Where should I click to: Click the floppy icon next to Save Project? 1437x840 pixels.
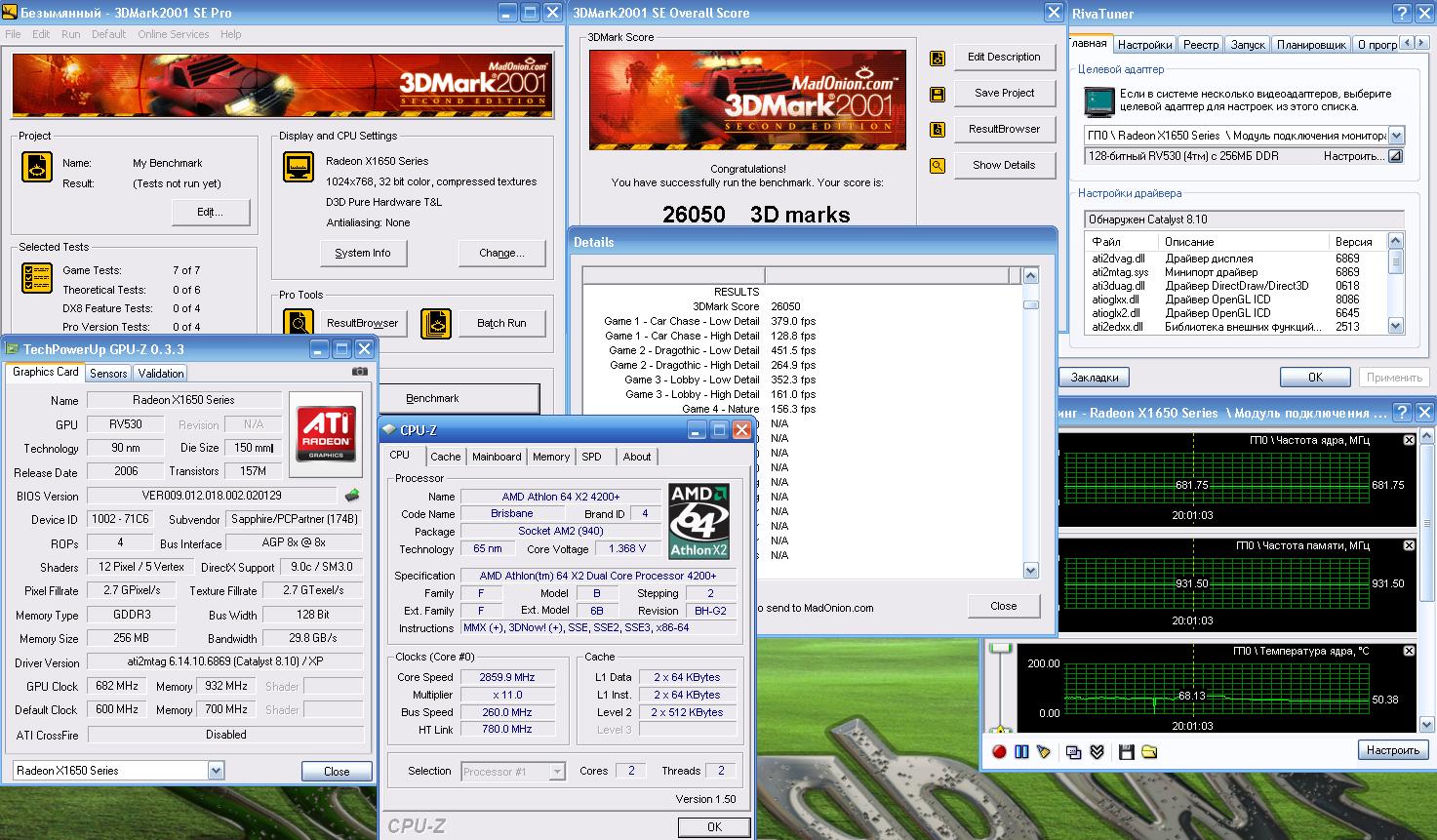click(x=938, y=95)
